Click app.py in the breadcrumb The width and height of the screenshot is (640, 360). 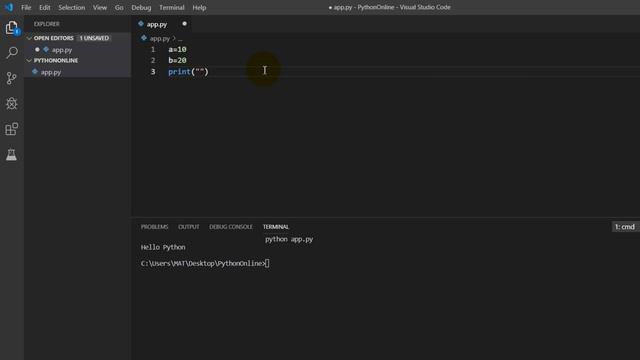click(x=160, y=38)
